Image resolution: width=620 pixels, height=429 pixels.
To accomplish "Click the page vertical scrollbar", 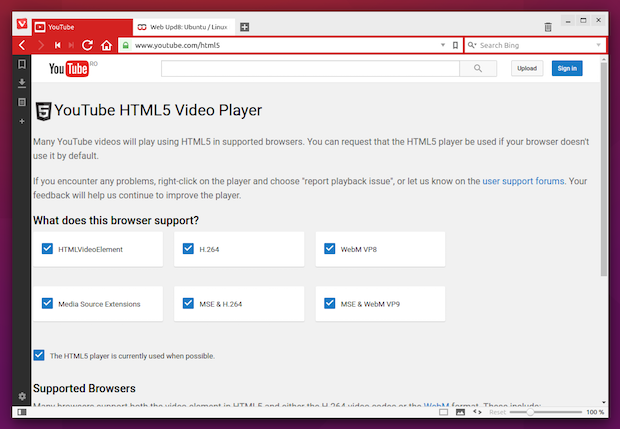I will (604, 169).
